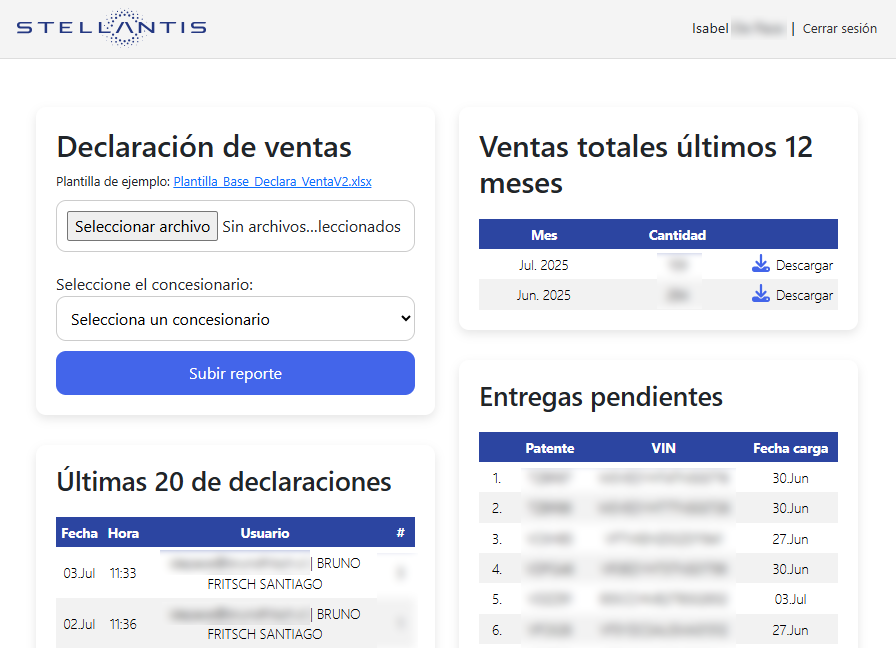Click the "Cantidad" column header

(677, 235)
